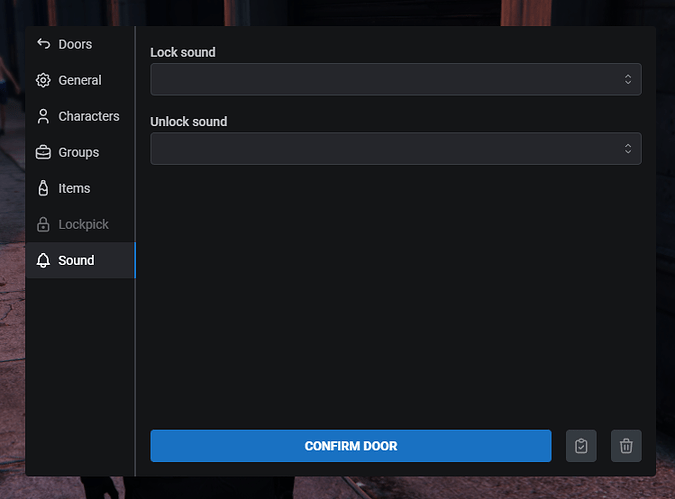675x499 pixels.
Task: Click the Unlock sound chevron arrows
Action: (628, 149)
